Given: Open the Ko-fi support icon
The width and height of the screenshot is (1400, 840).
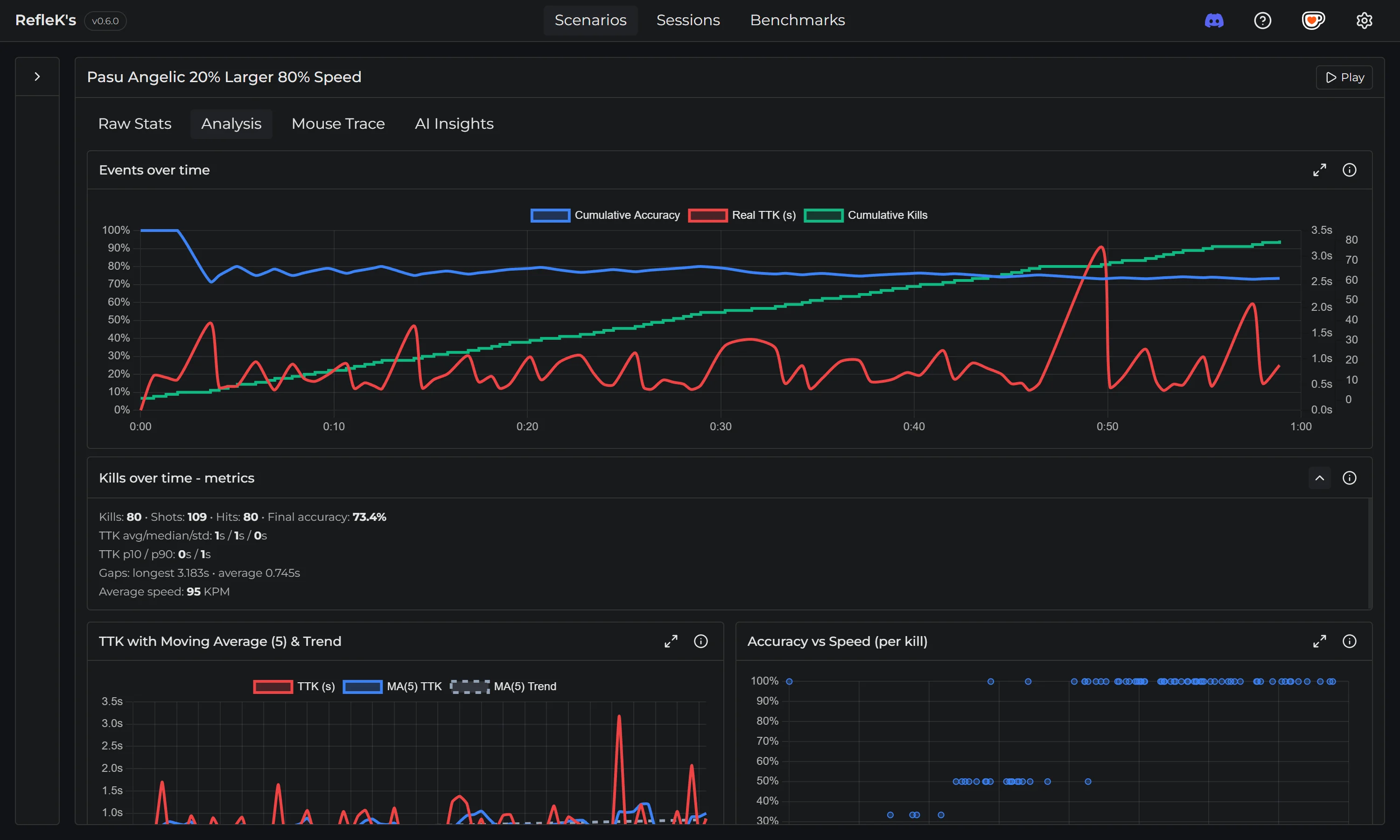Looking at the screenshot, I should tap(1313, 21).
